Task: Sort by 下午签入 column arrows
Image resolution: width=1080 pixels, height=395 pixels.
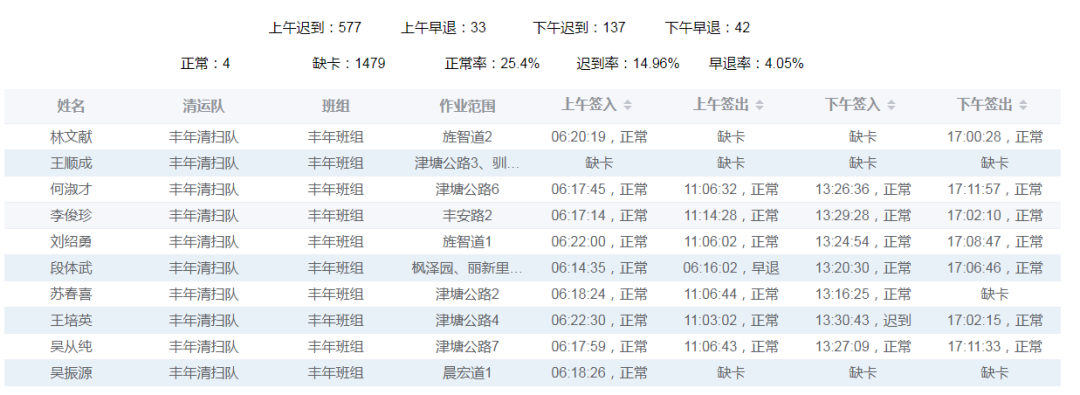Action: click(x=891, y=105)
